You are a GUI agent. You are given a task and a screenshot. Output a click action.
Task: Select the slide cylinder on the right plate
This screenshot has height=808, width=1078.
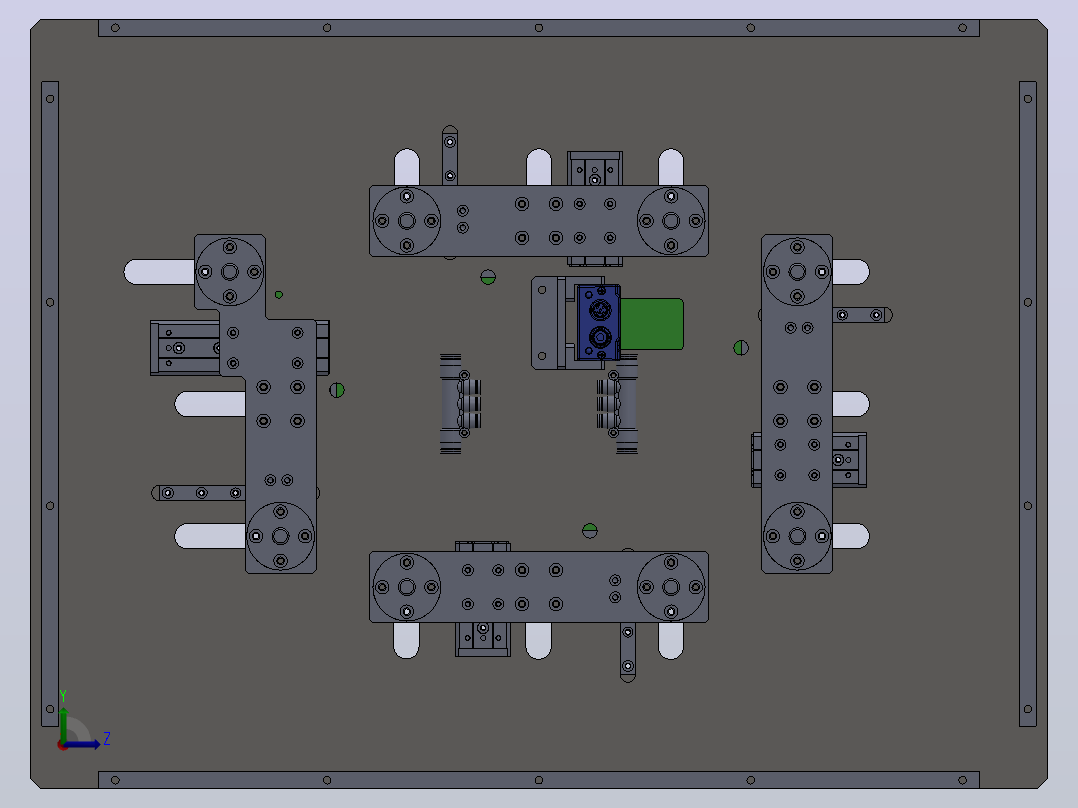coord(849,460)
